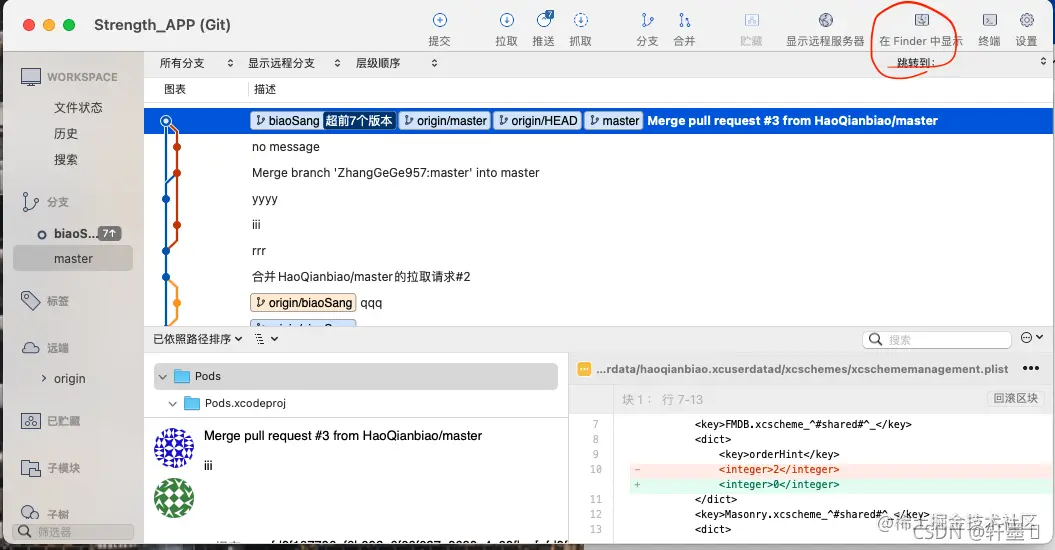Click the blue commit author avatar

point(174,448)
